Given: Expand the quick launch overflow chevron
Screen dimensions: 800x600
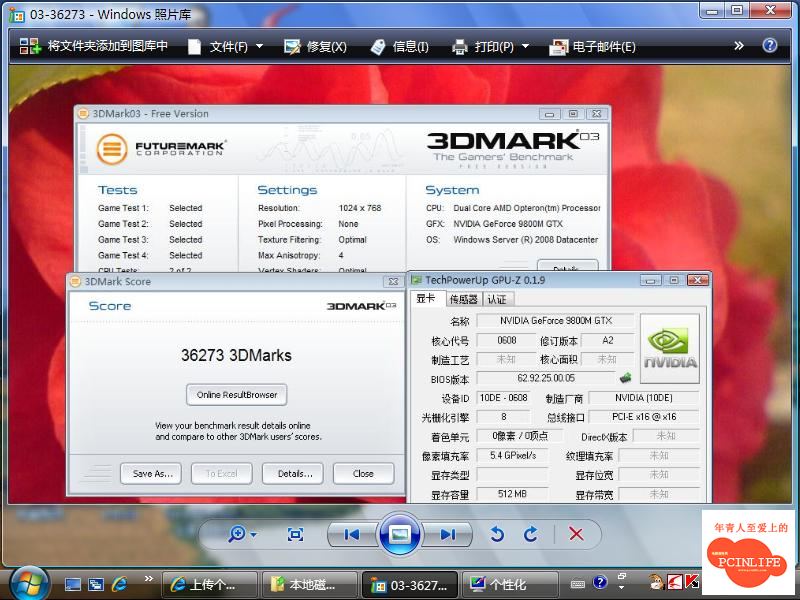Looking at the screenshot, I should coord(148,579).
